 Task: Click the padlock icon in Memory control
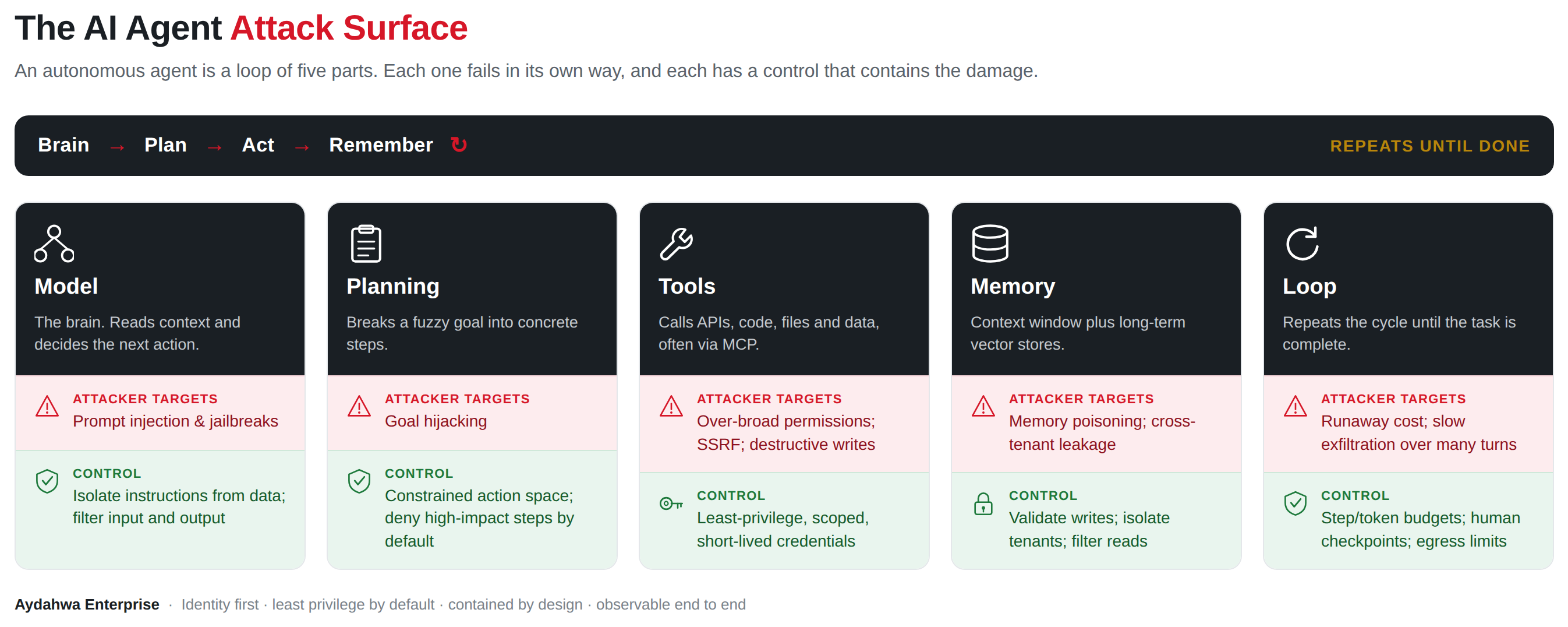983,504
